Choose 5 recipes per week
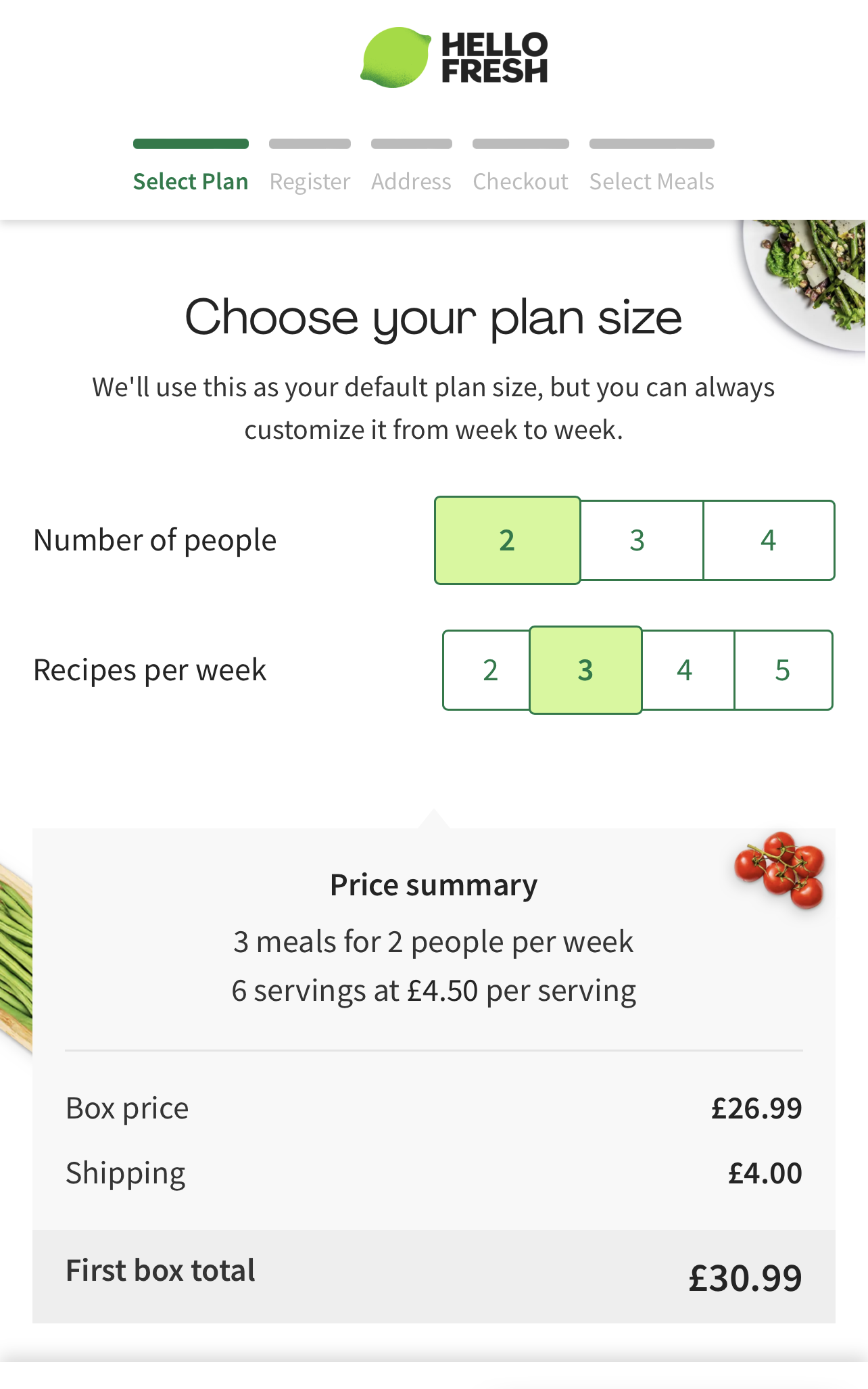 (782, 670)
